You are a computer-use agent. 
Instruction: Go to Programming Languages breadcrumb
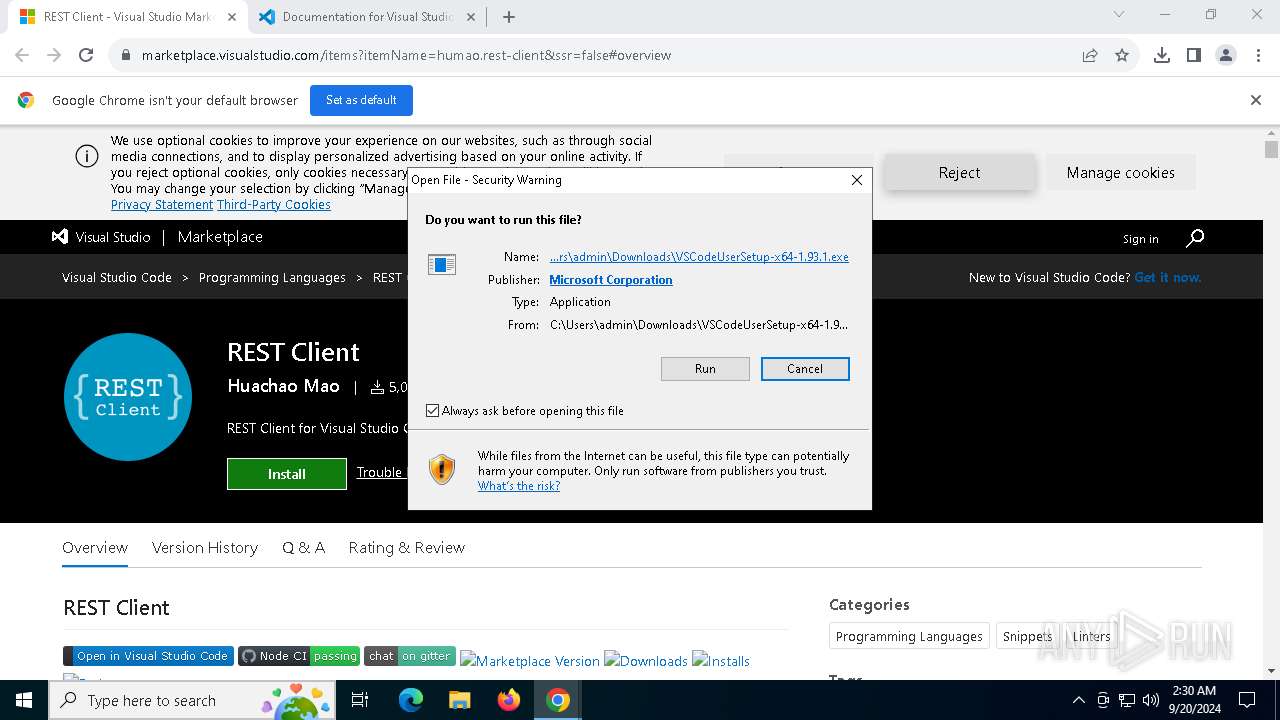coord(272,277)
